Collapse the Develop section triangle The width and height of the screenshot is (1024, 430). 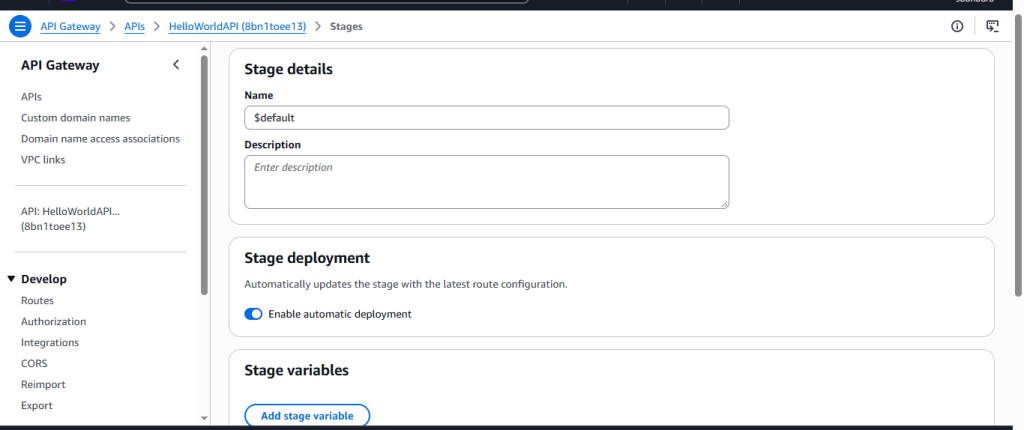[11, 279]
